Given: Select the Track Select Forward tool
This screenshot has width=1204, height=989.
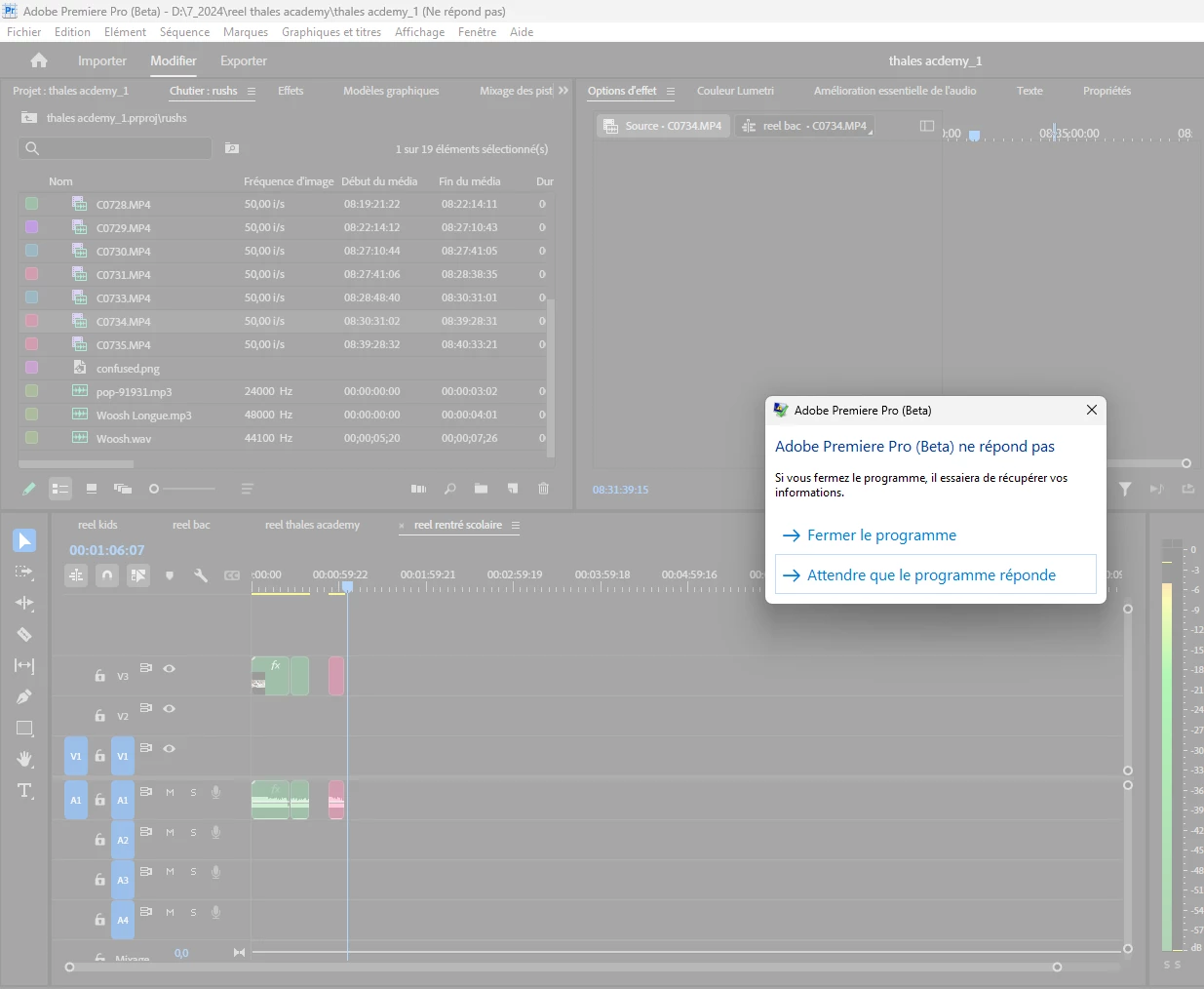Looking at the screenshot, I should click(x=24, y=572).
